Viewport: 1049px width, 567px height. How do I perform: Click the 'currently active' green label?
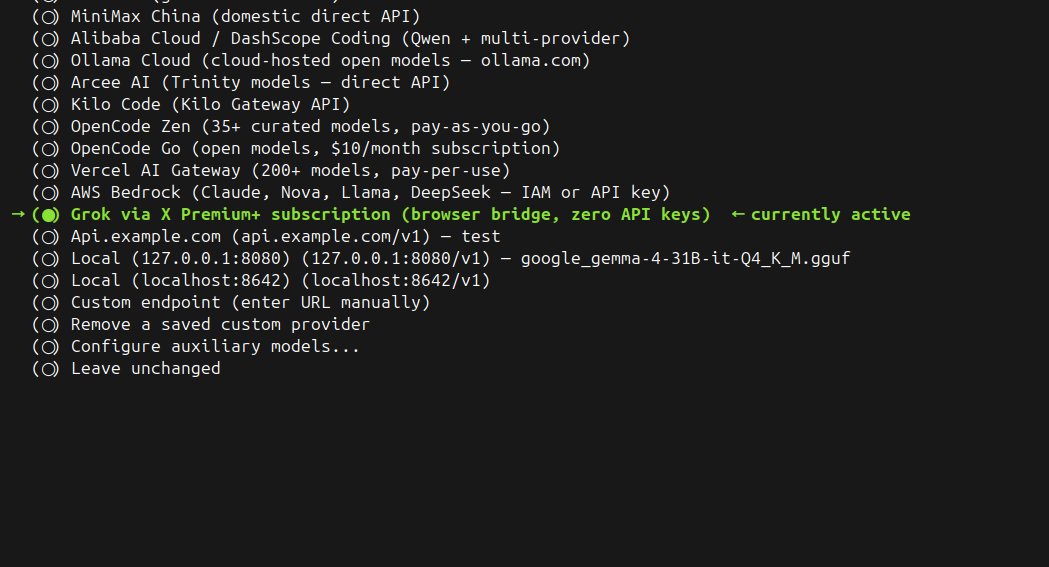(x=830, y=215)
